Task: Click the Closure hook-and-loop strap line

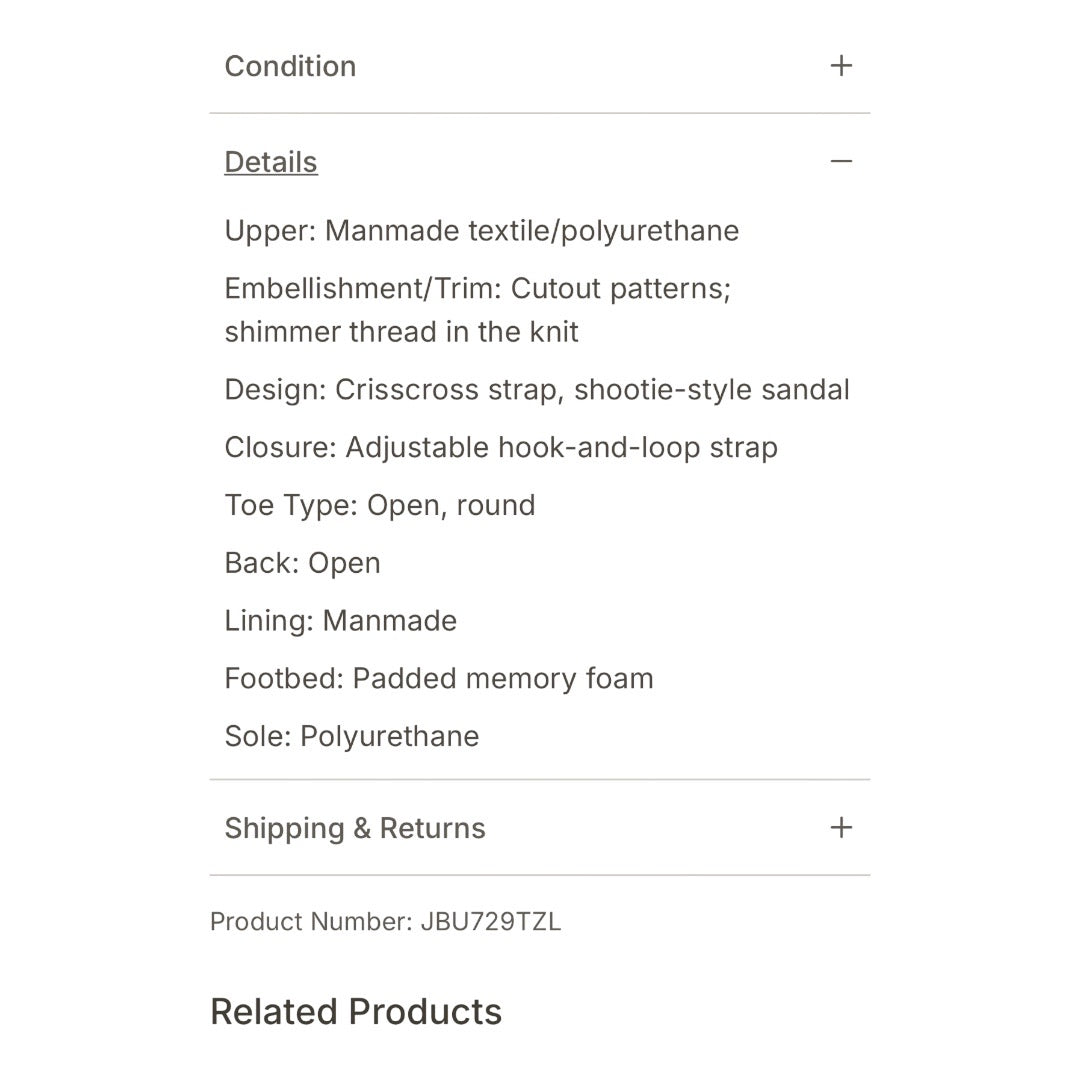Action: (x=501, y=447)
